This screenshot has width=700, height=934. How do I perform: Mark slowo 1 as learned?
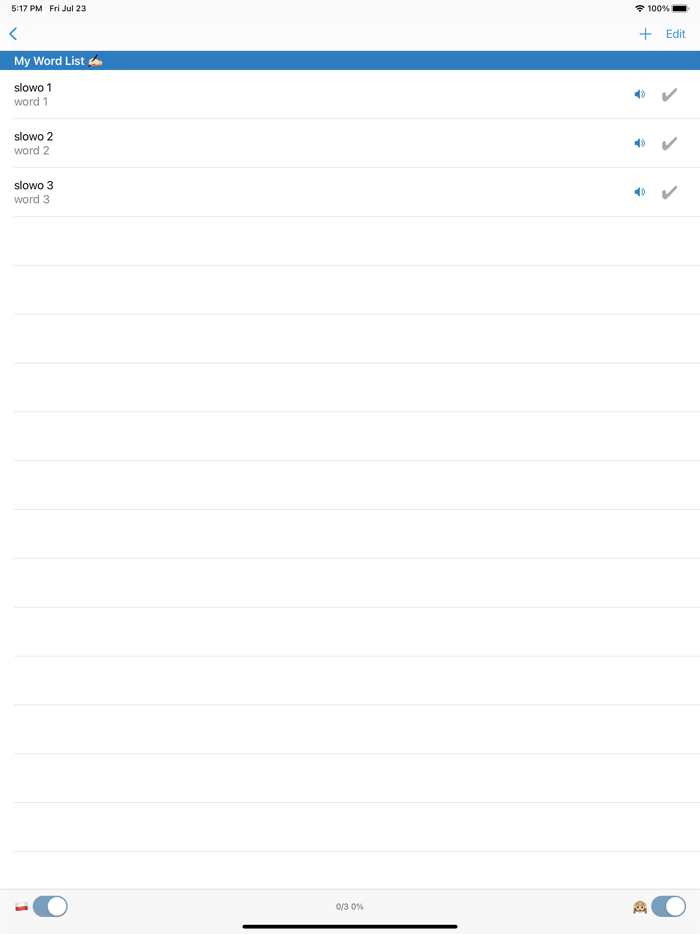click(669, 95)
